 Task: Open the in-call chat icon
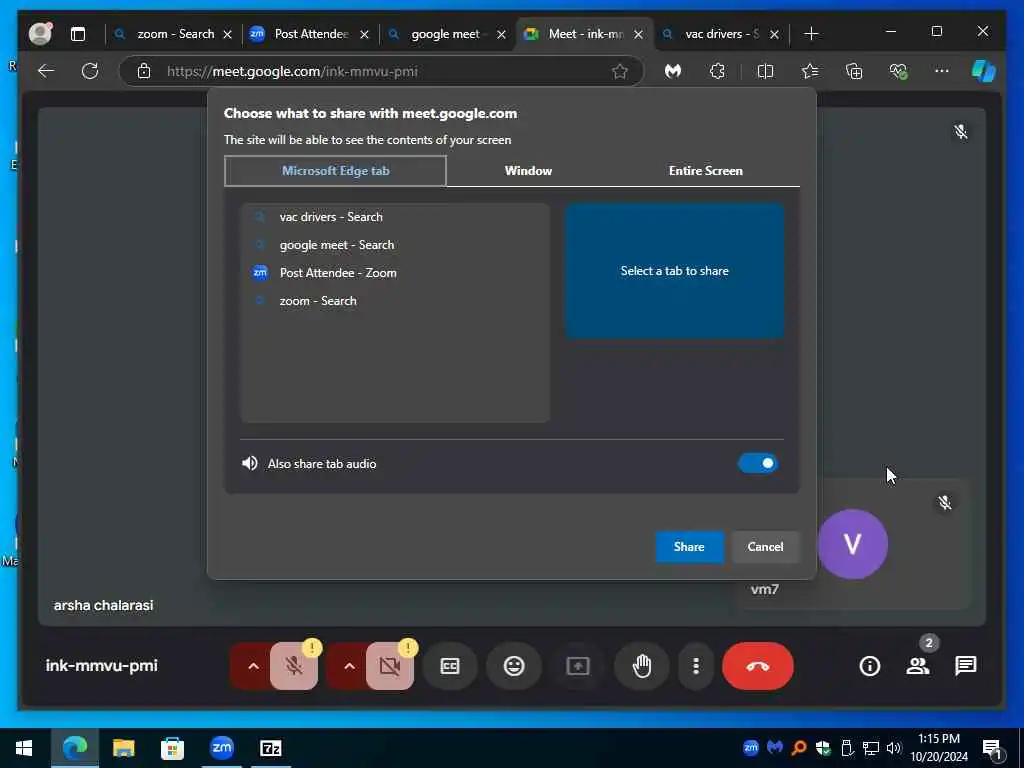[965, 666]
